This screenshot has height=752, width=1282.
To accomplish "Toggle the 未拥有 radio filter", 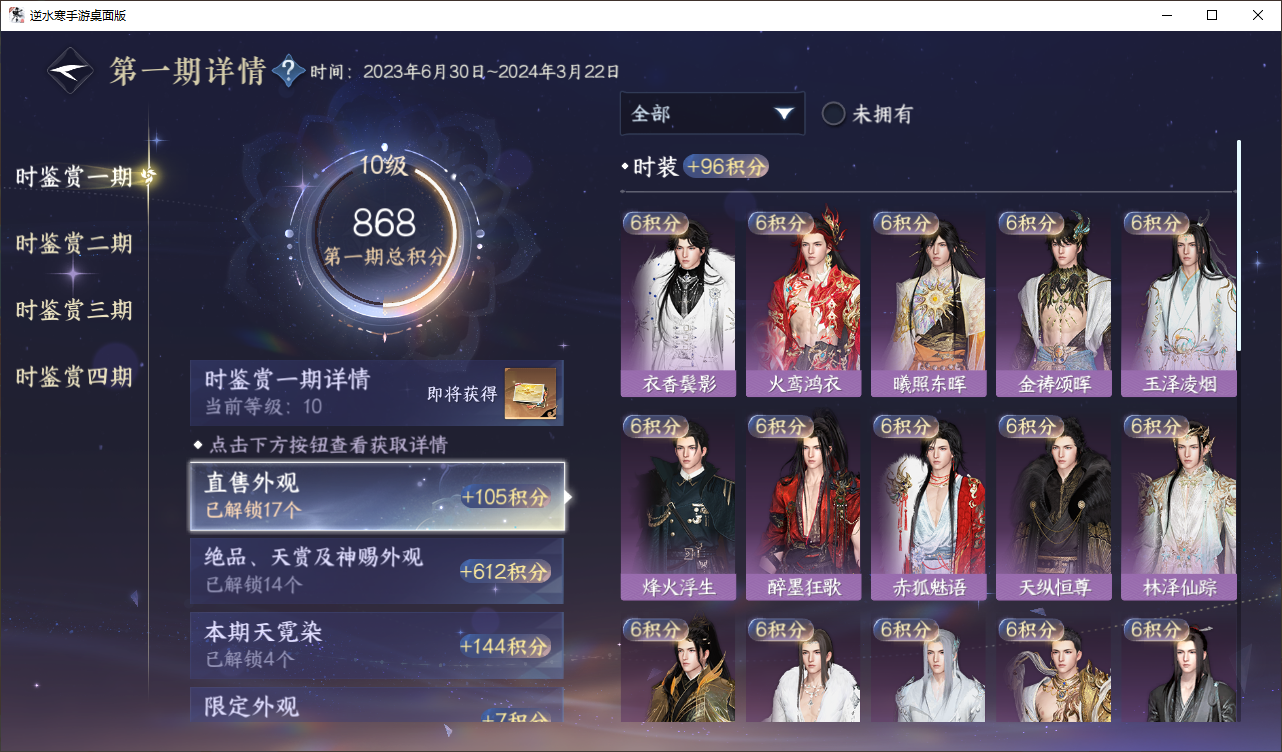I will 867,114.
